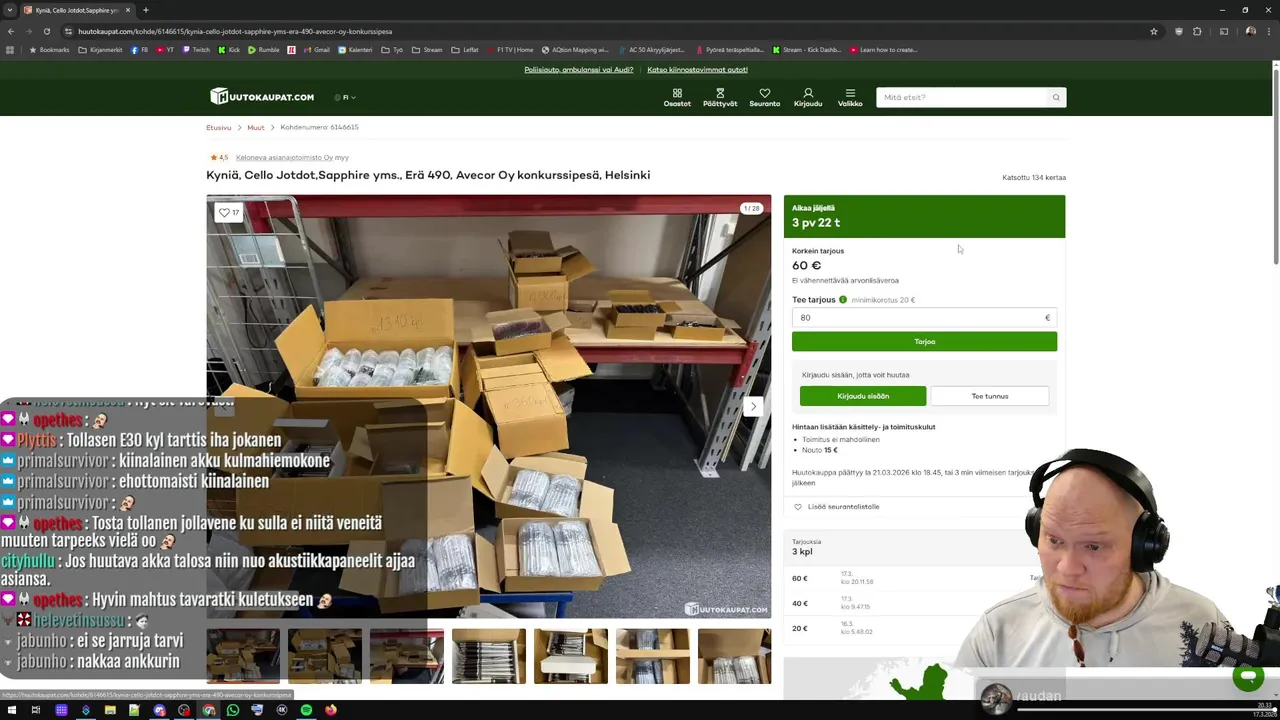Click the green Tarjoa bid button
Screen dimensions: 1280x720
(924, 342)
